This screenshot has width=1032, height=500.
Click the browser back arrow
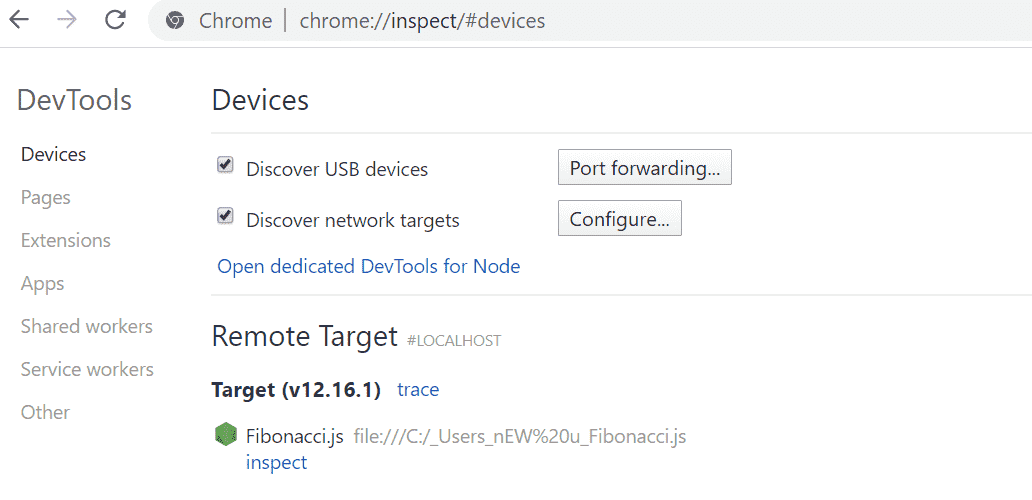coord(19,20)
